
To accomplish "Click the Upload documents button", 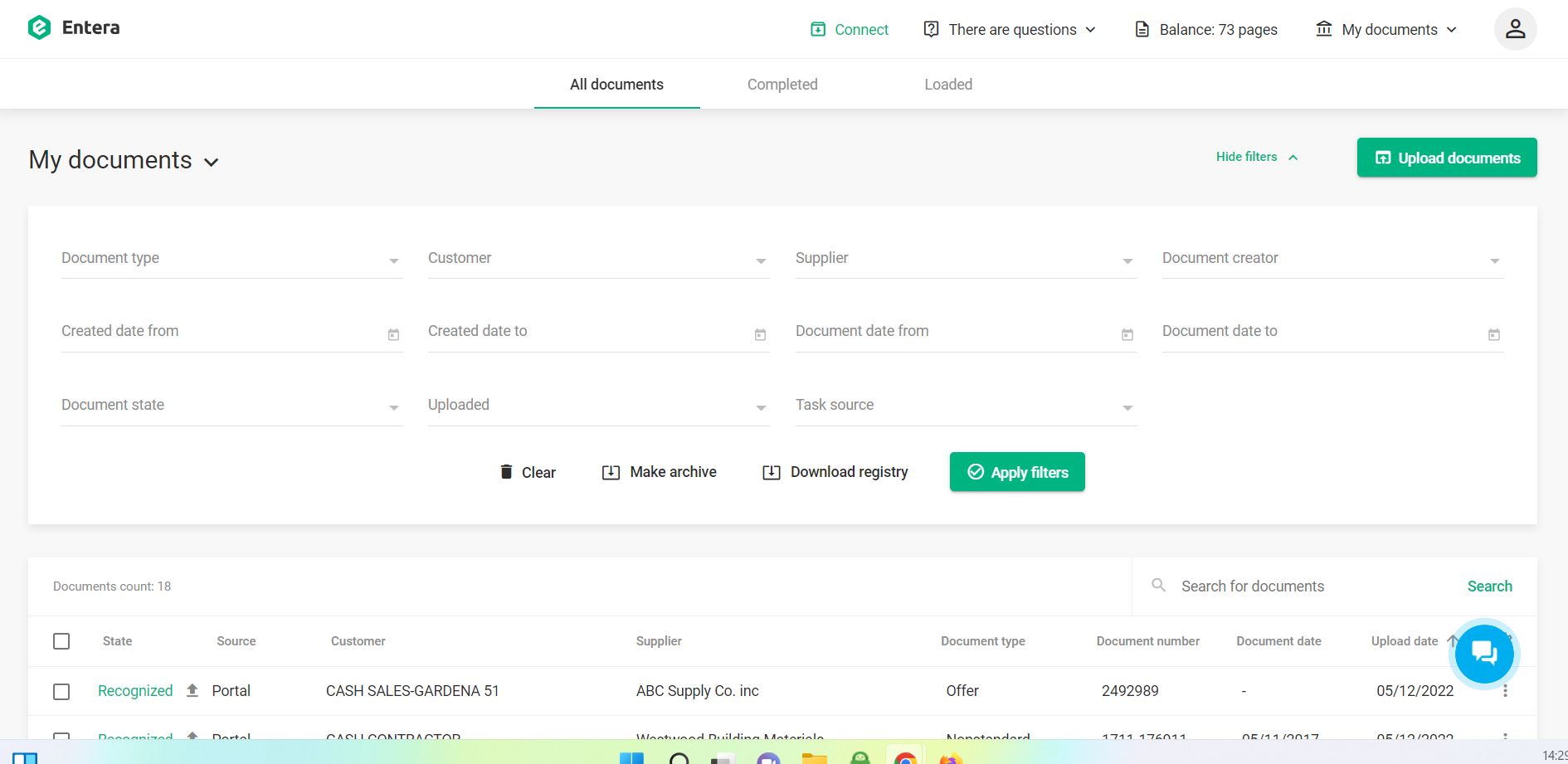I will tap(1446, 157).
